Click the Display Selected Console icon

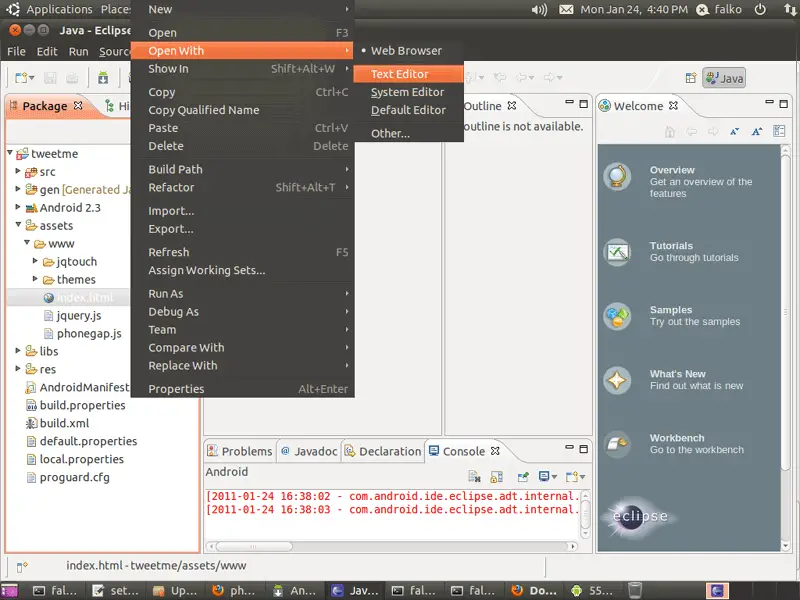[547, 477]
